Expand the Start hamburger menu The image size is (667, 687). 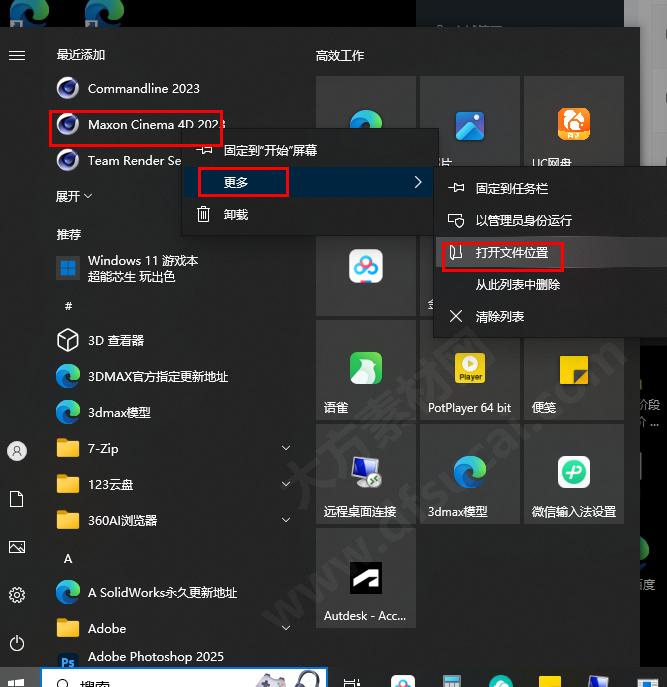(17, 56)
